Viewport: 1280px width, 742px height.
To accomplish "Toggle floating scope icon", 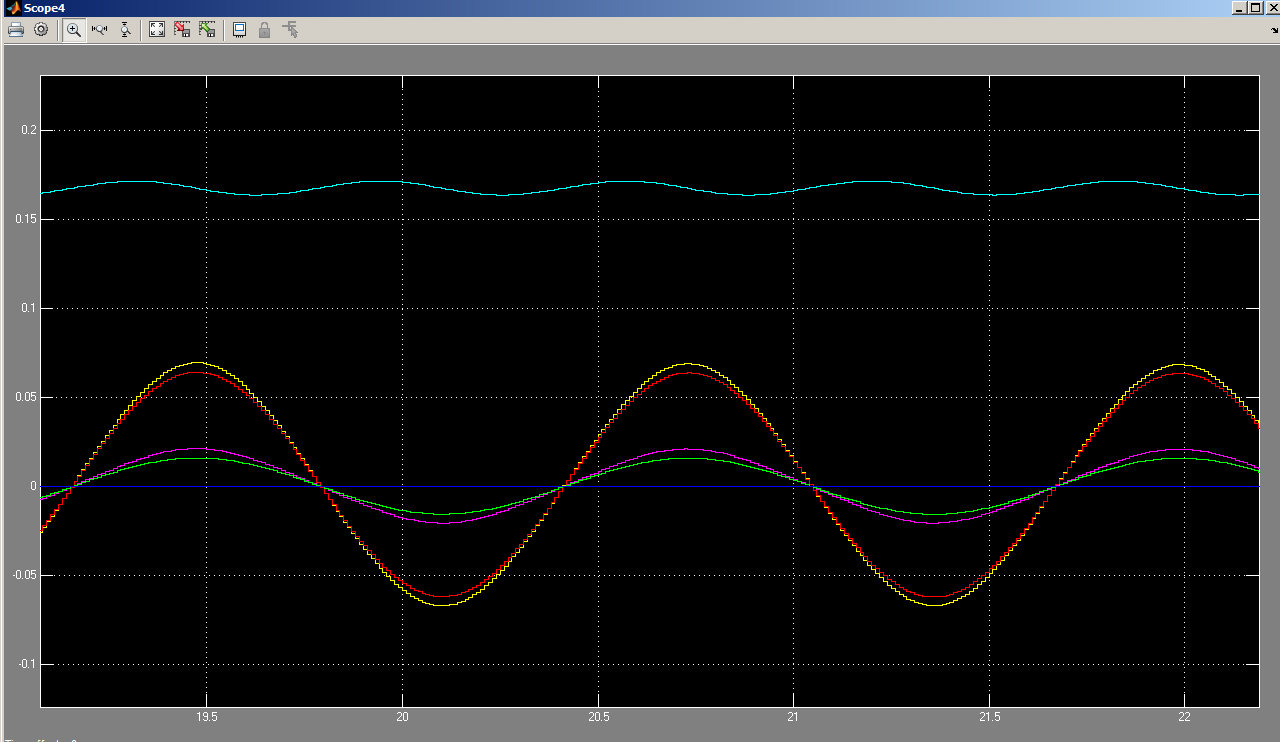I will 240,30.
